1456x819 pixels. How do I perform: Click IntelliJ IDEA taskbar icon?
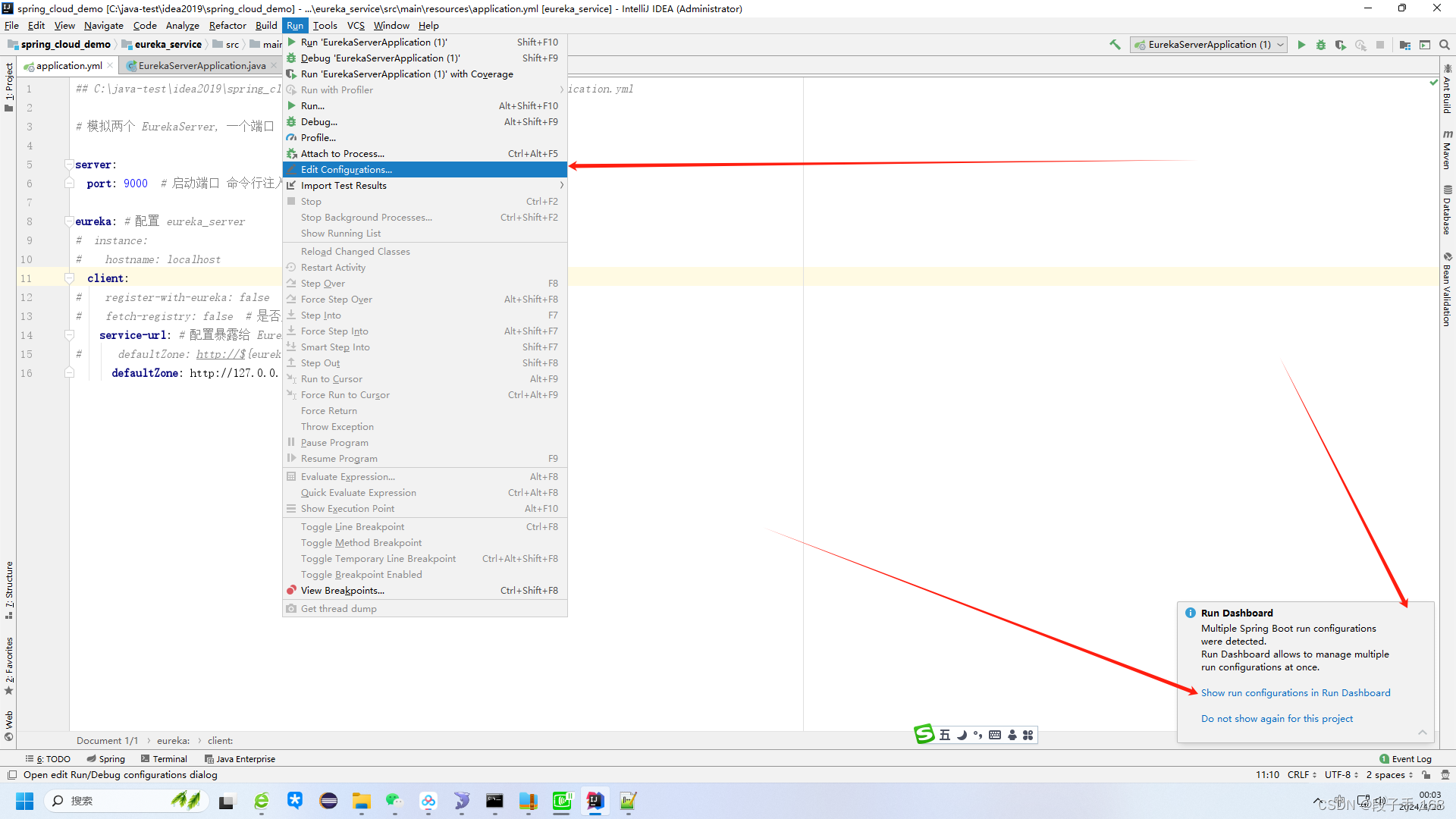(595, 801)
